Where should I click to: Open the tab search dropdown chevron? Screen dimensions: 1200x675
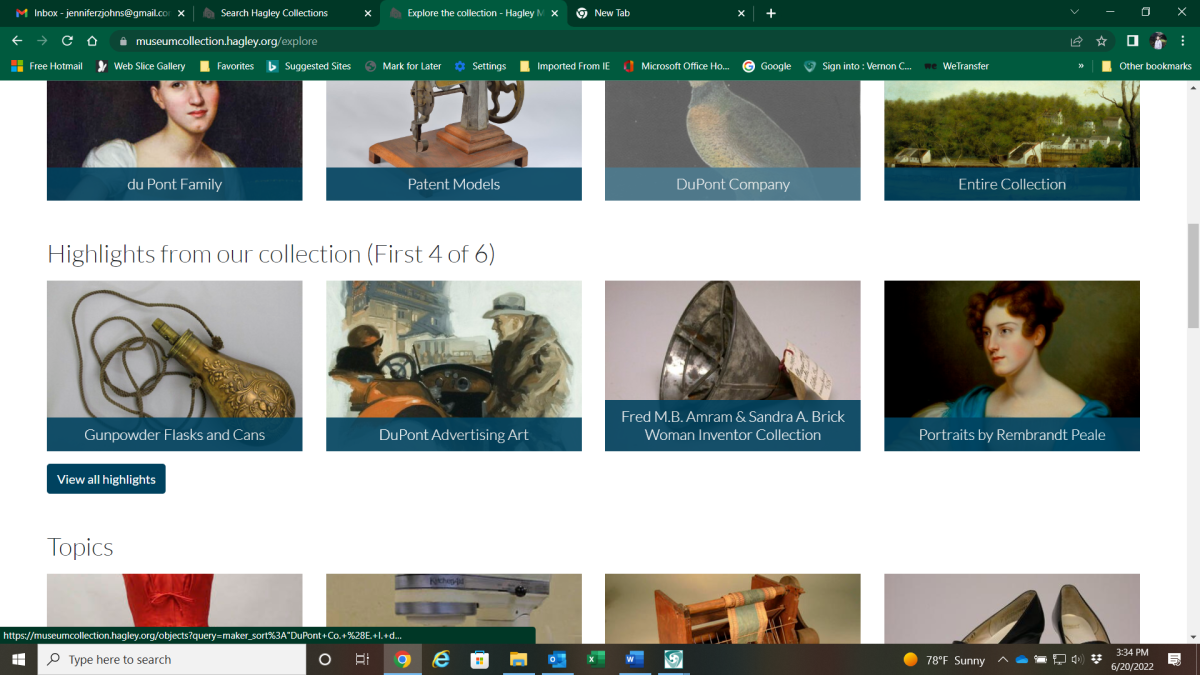point(1075,13)
